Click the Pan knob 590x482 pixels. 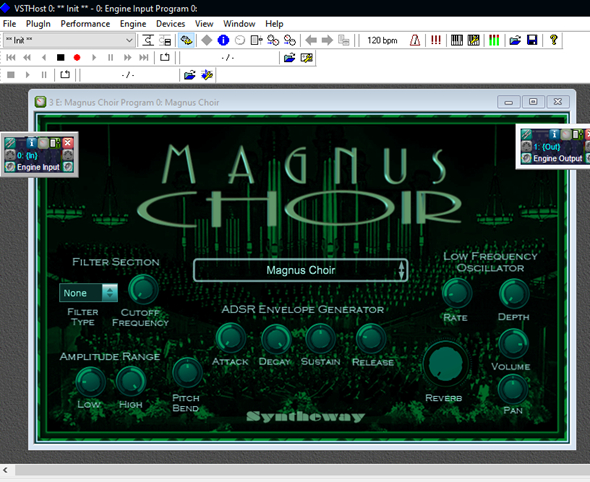[512, 389]
